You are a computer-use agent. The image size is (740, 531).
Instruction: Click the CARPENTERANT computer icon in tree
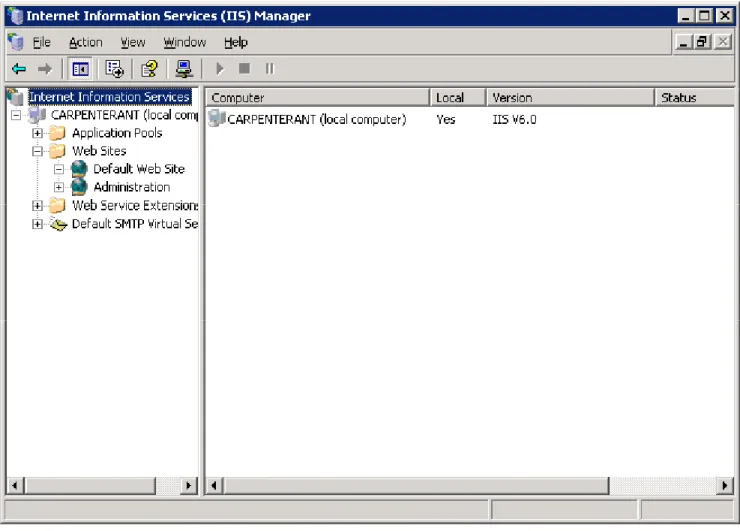(37, 115)
